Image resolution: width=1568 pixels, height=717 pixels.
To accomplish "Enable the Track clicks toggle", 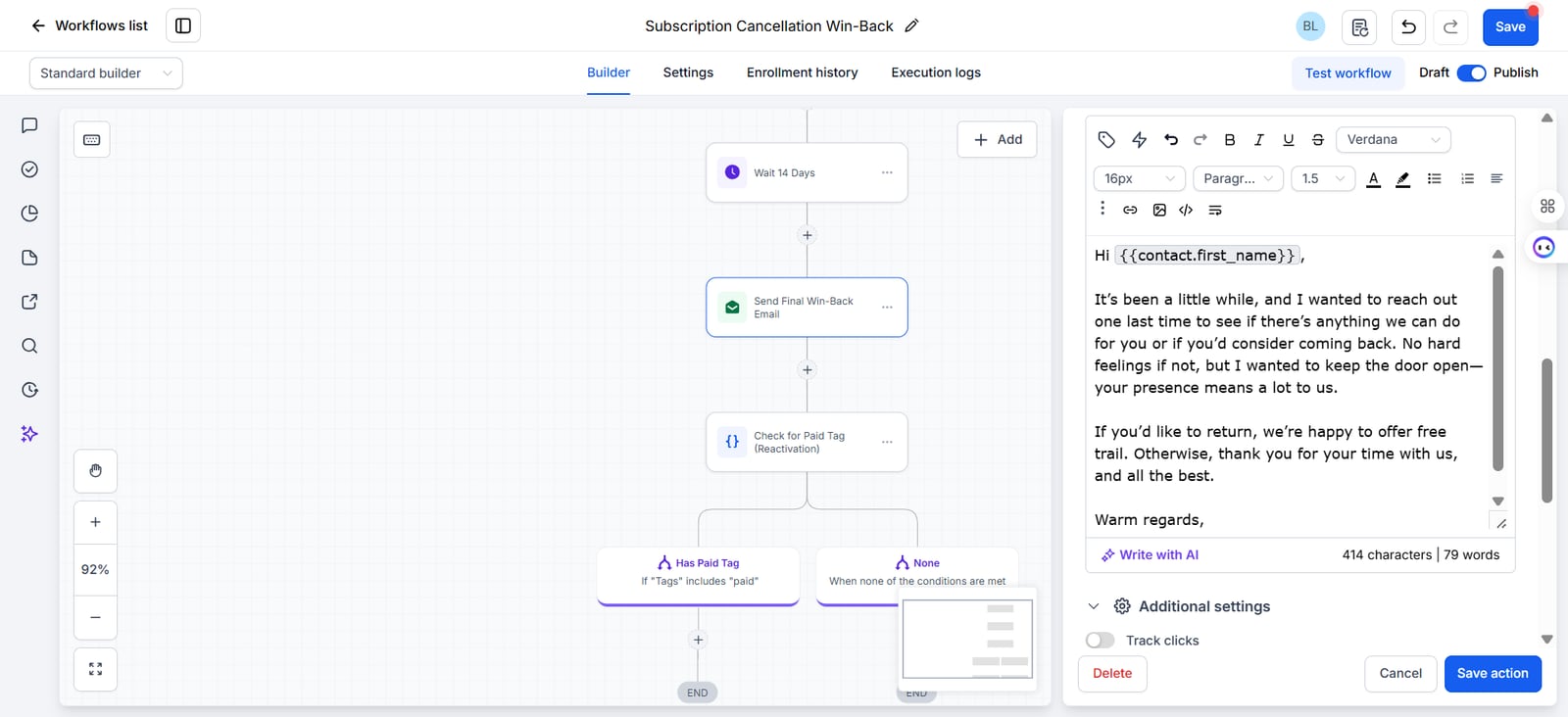I will point(1101,641).
